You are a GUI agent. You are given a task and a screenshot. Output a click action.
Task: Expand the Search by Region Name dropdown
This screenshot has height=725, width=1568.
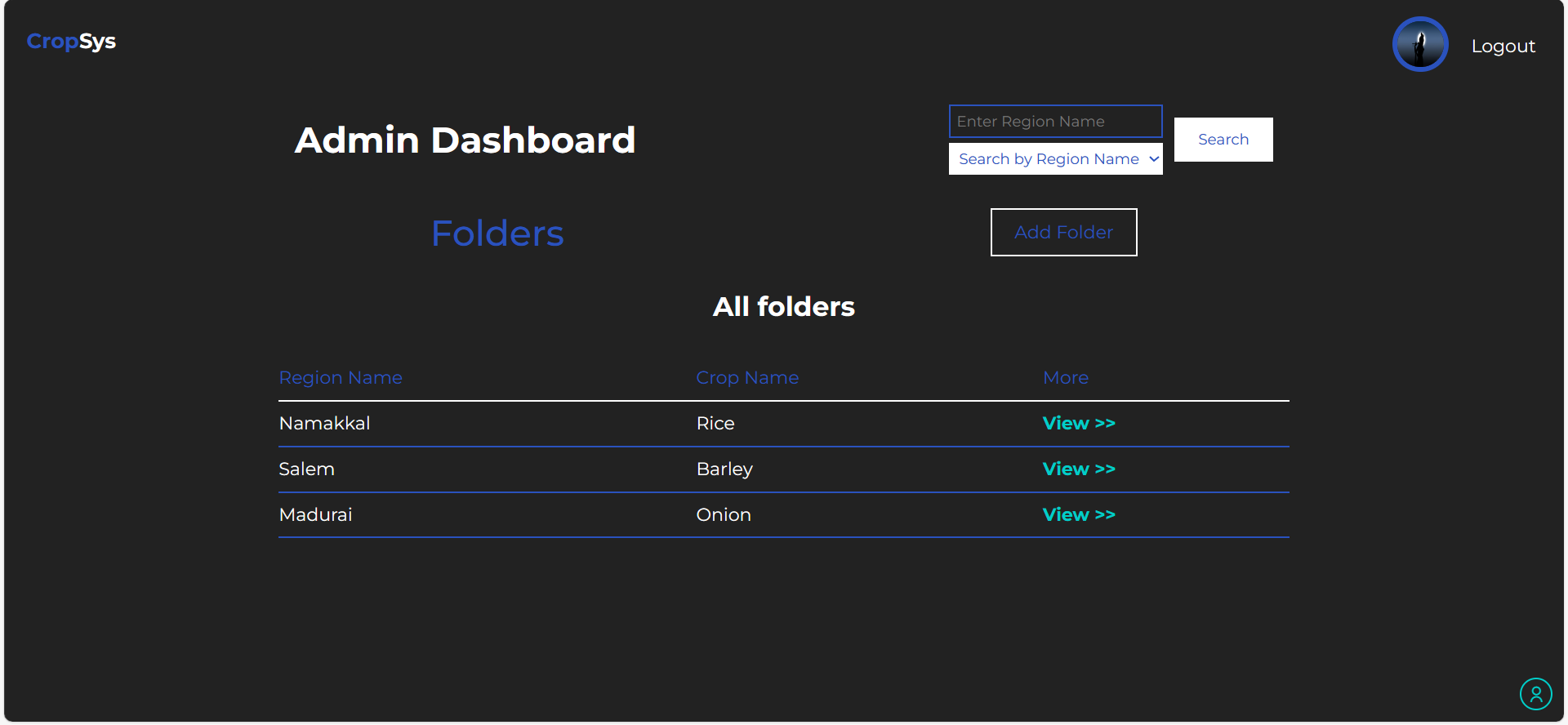[1055, 159]
